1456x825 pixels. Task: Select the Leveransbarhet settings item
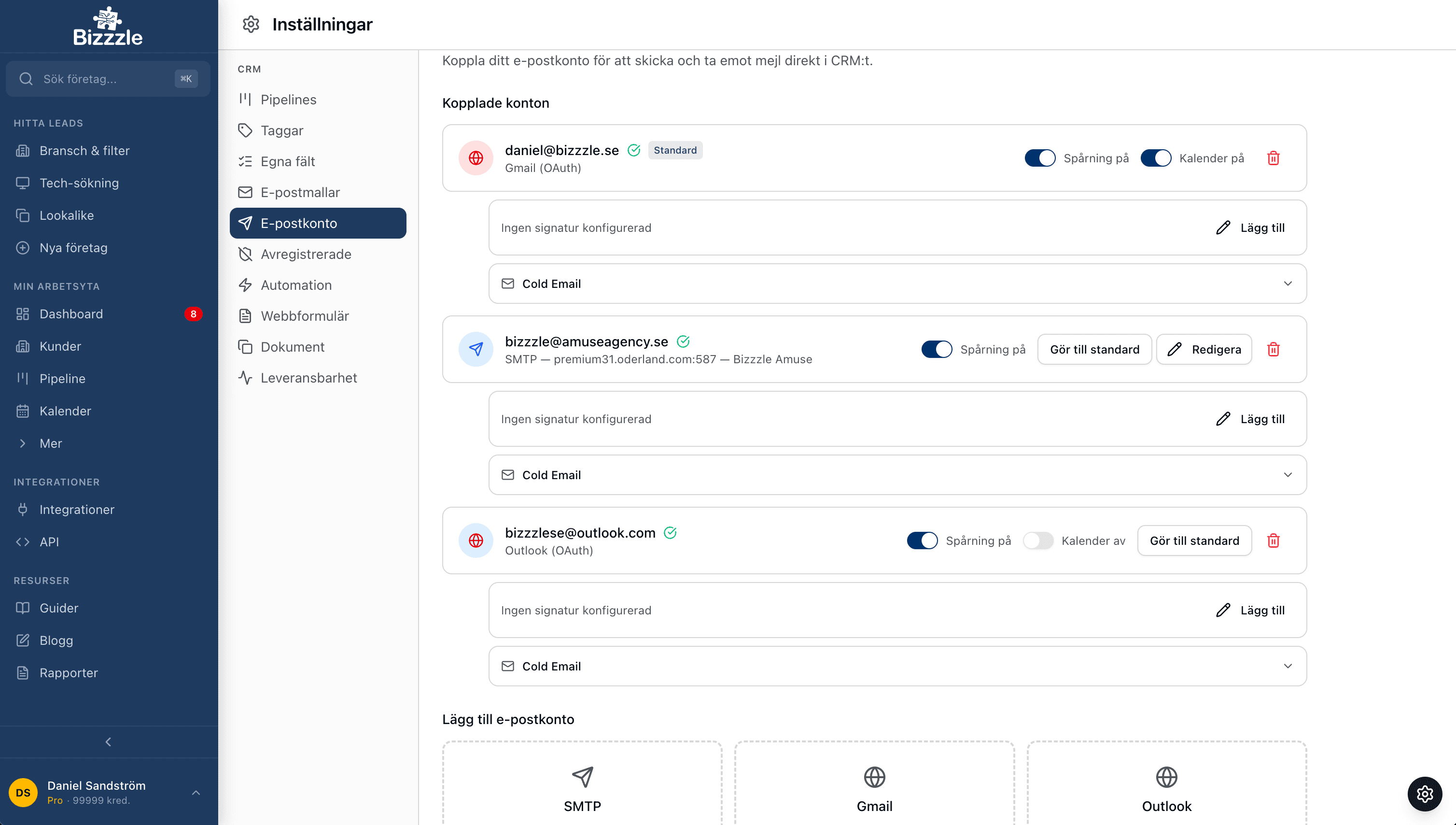[308, 377]
